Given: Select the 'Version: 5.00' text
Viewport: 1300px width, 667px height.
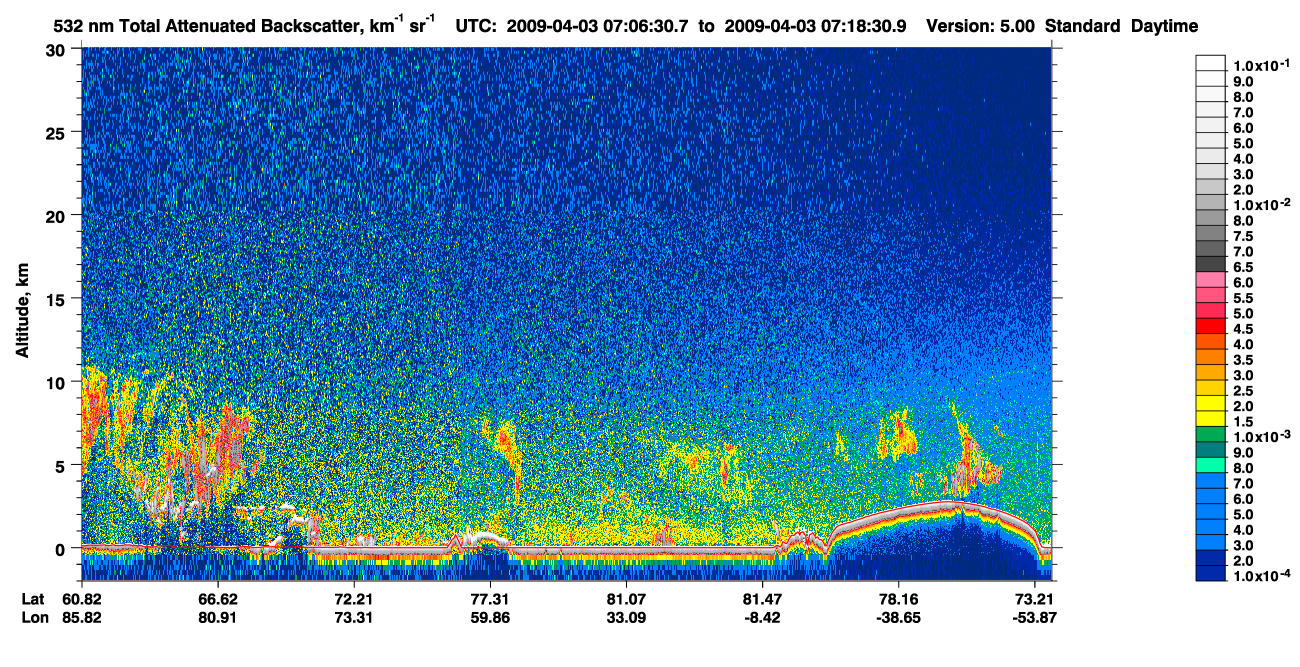Looking at the screenshot, I should pos(981,27).
